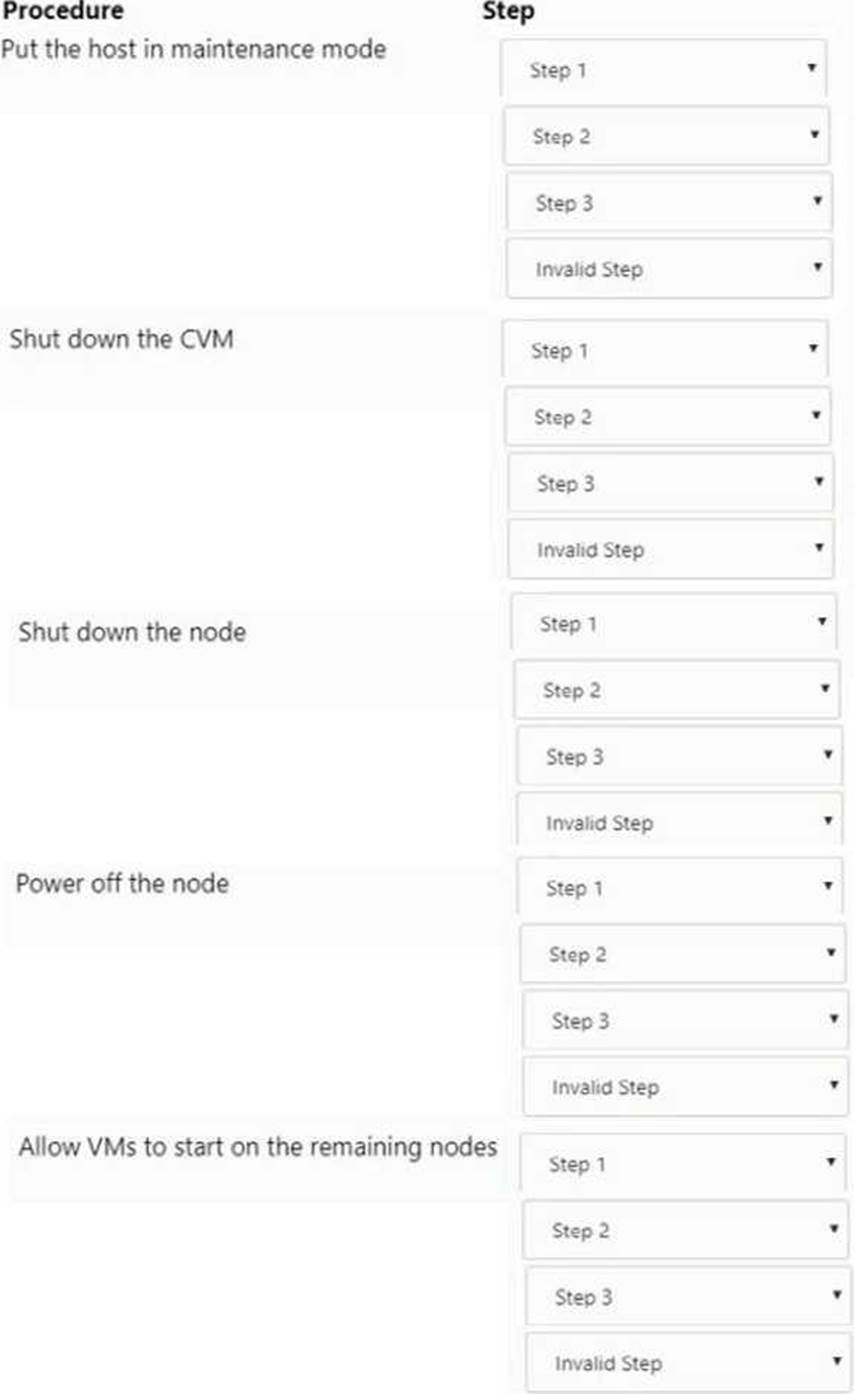Select Invalid Step dropdown under Shut down the CVM

(670, 550)
